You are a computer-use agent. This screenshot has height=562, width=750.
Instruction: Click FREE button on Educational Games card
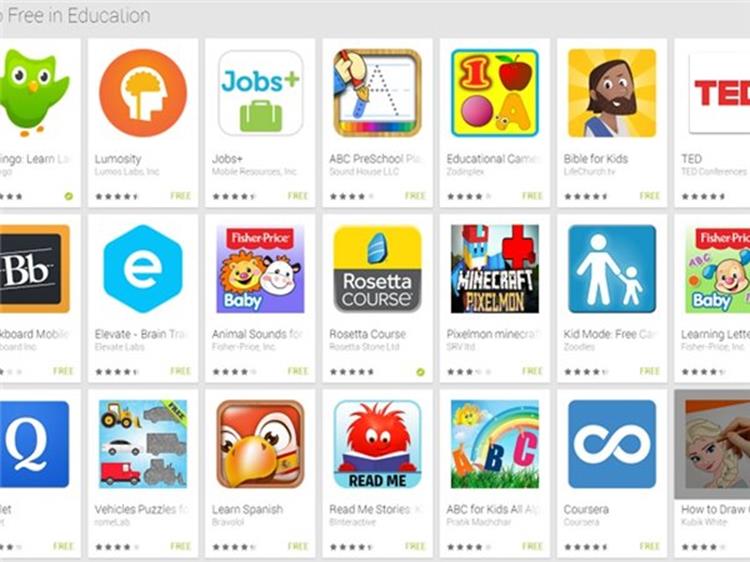[x=532, y=196]
